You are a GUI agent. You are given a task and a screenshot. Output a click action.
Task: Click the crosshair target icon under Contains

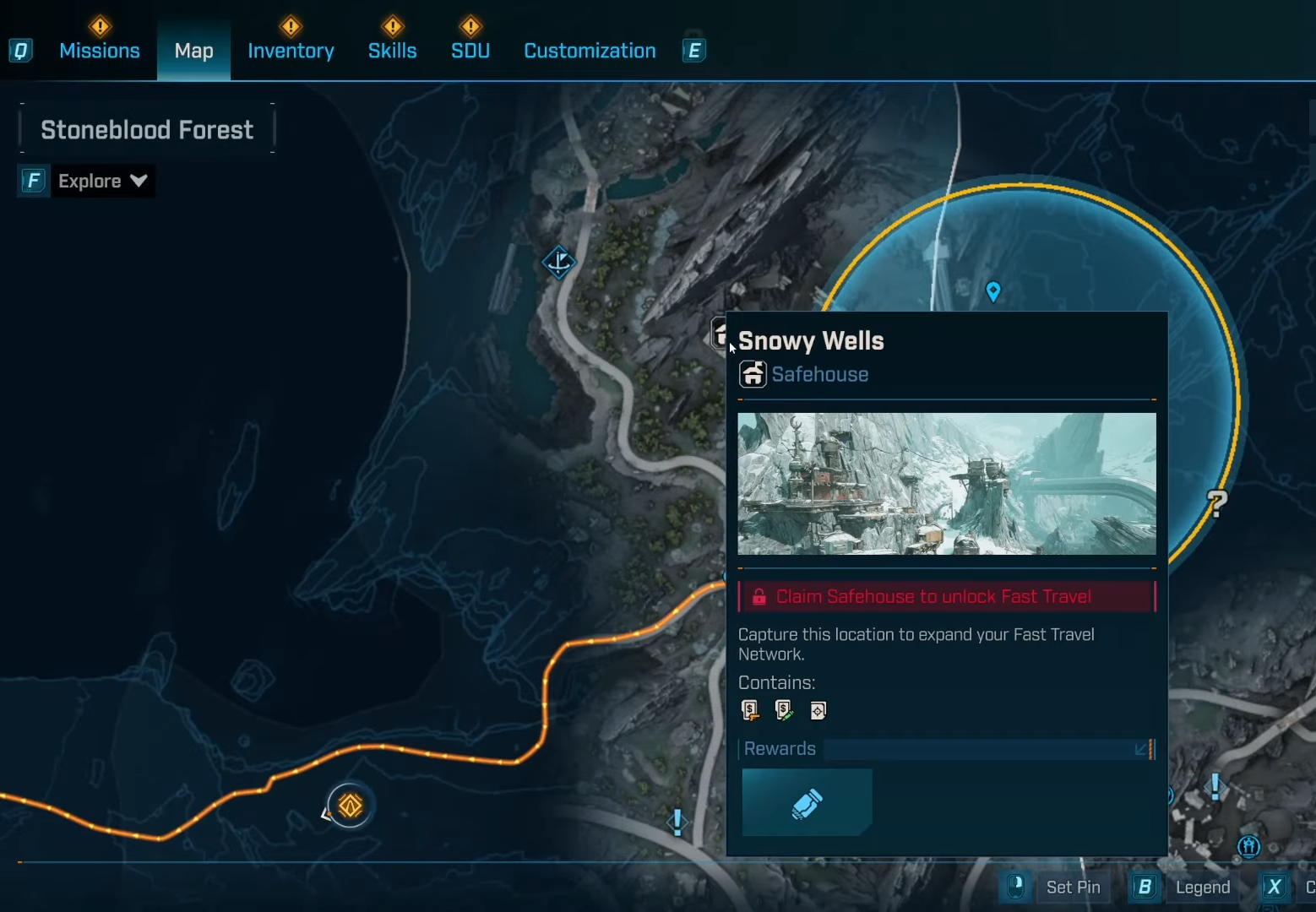(818, 711)
